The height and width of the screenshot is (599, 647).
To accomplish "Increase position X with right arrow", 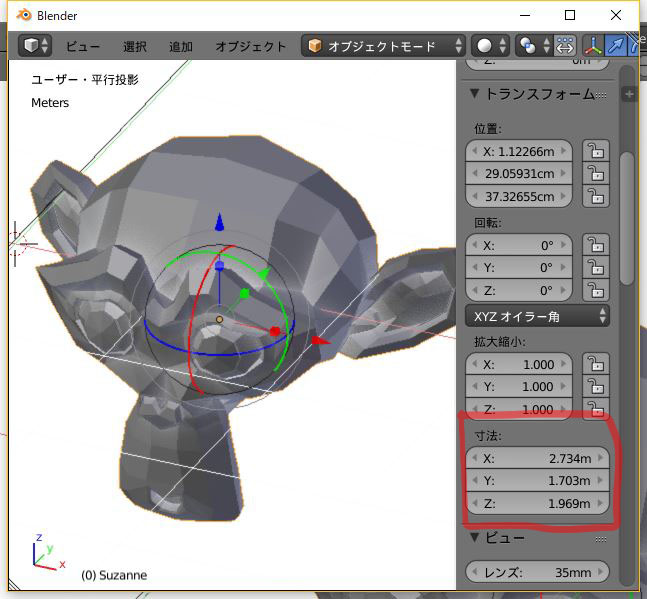I will [x=564, y=151].
